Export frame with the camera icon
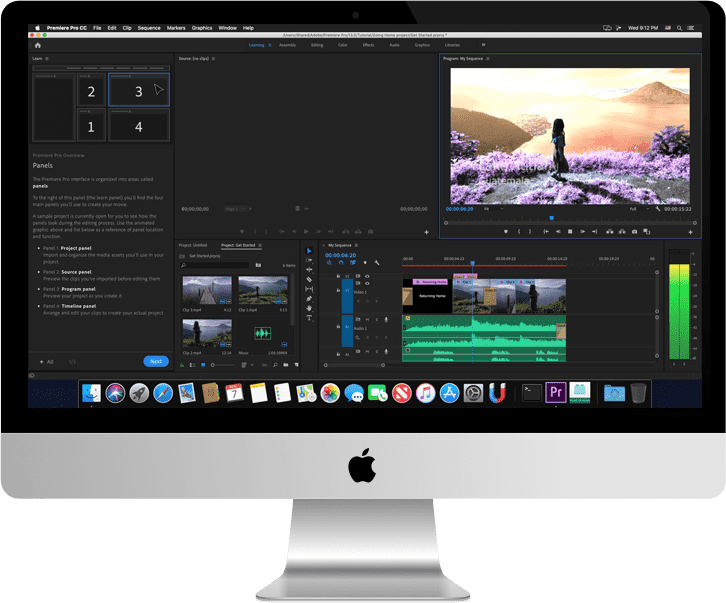 click(634, 232)
